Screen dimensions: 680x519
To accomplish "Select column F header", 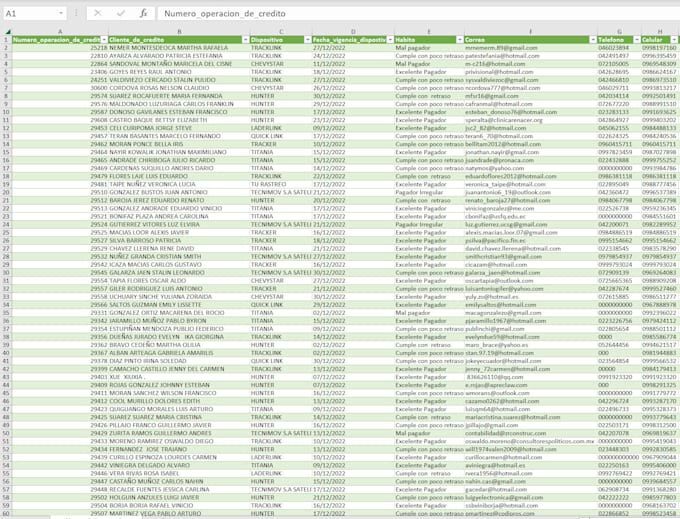I will pyautogui.click(x=530, y=32).
